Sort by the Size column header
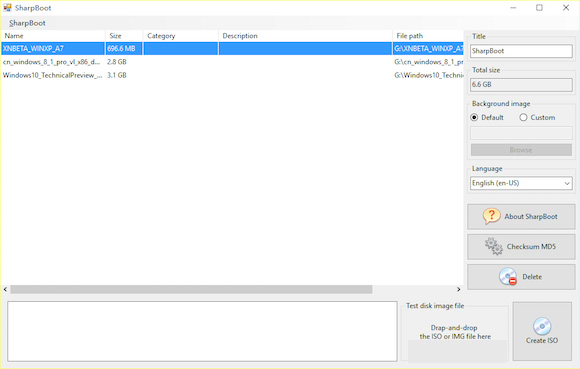Screen dimensions: 580x369 (x=124, y=36)
